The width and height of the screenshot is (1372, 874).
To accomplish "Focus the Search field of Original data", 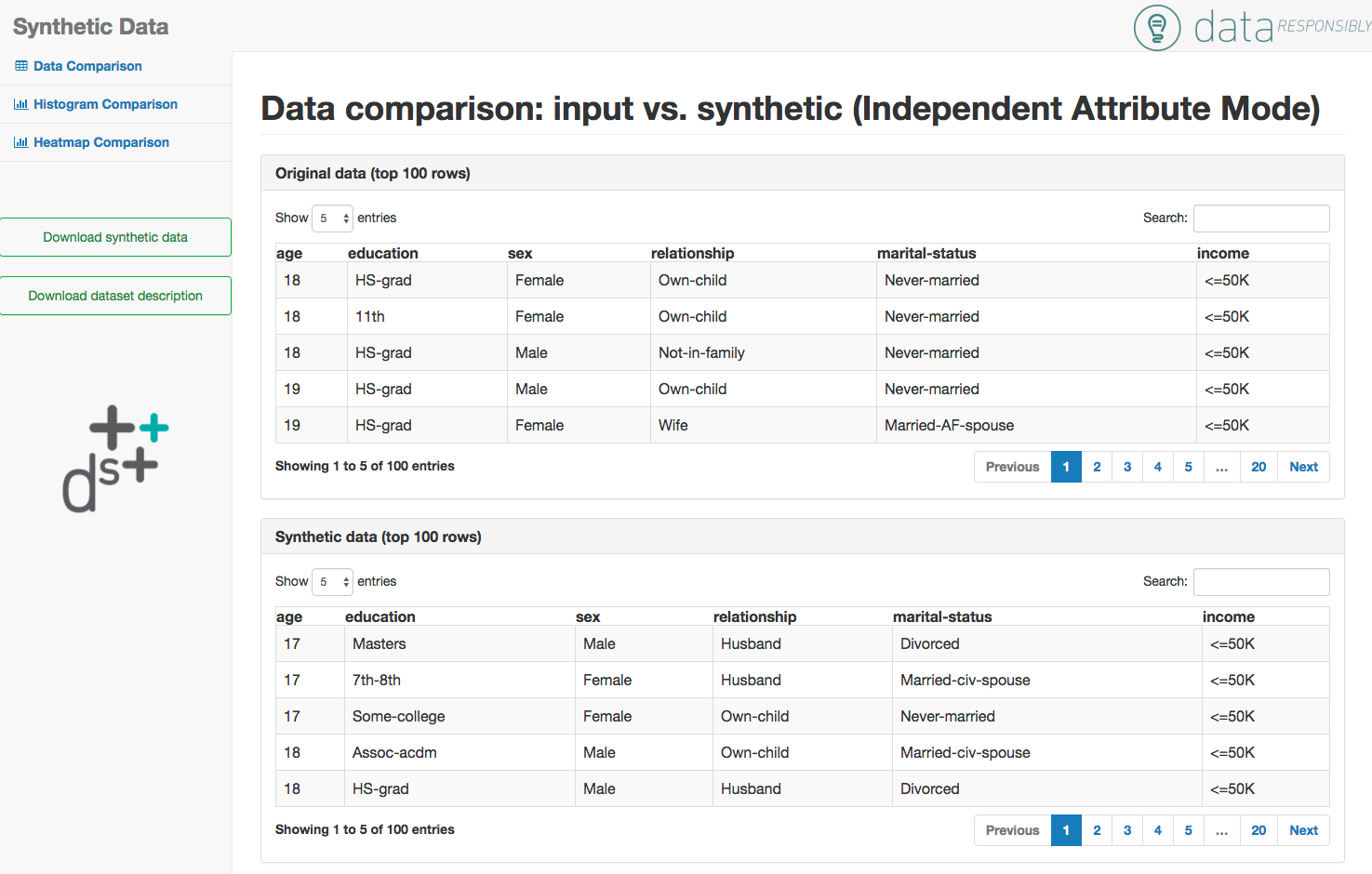I will [1261, 218].
